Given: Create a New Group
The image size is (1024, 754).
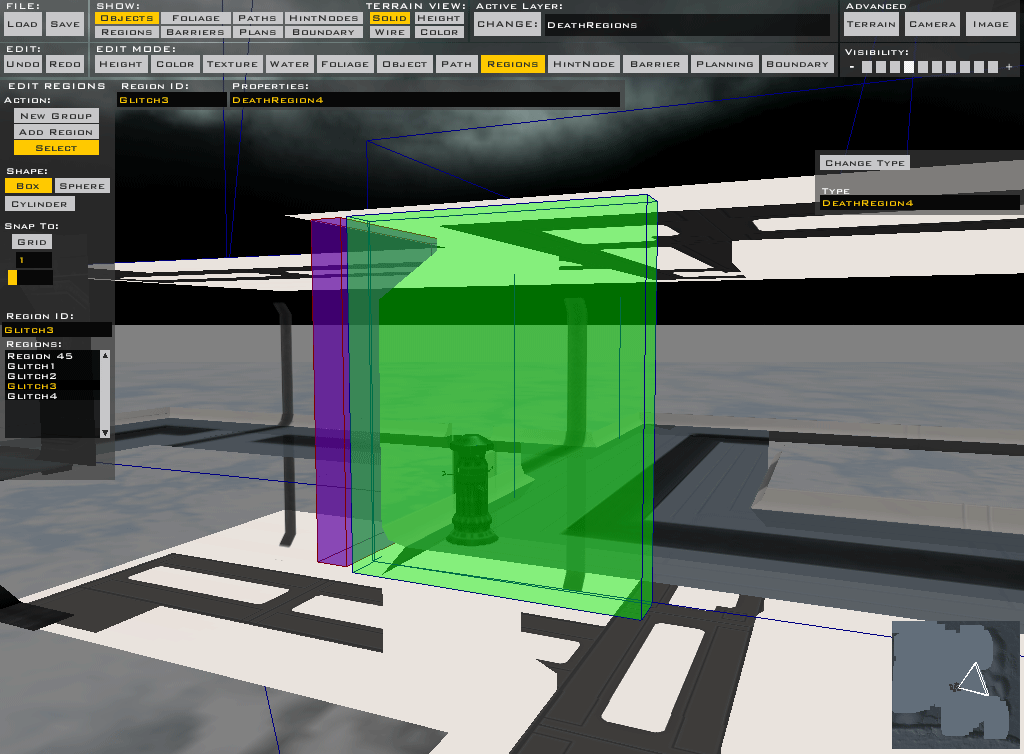Looking at the screenshot, I should tap(56, 116).
